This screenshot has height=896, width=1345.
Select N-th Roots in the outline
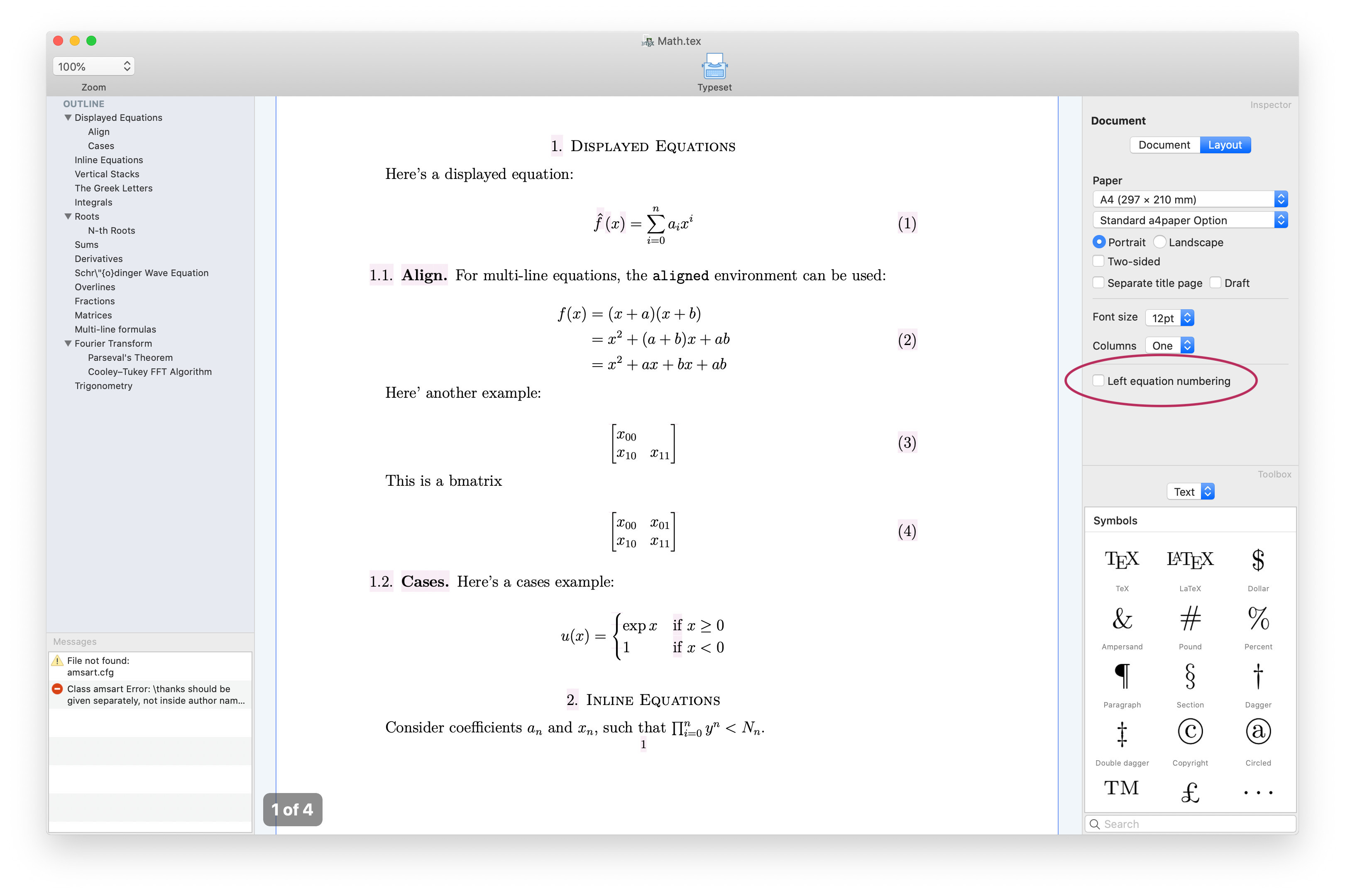111,231
